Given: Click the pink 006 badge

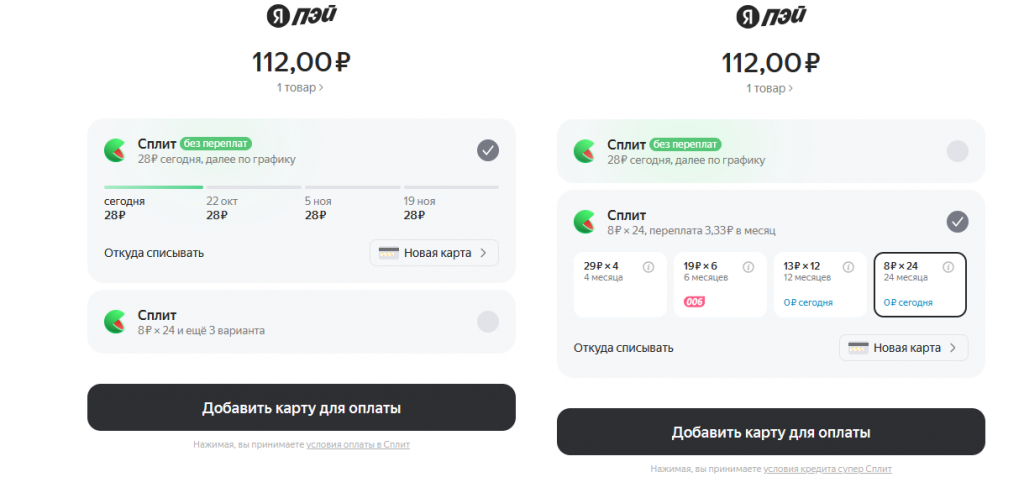Looking at the screenshot, I should [695, 302].
